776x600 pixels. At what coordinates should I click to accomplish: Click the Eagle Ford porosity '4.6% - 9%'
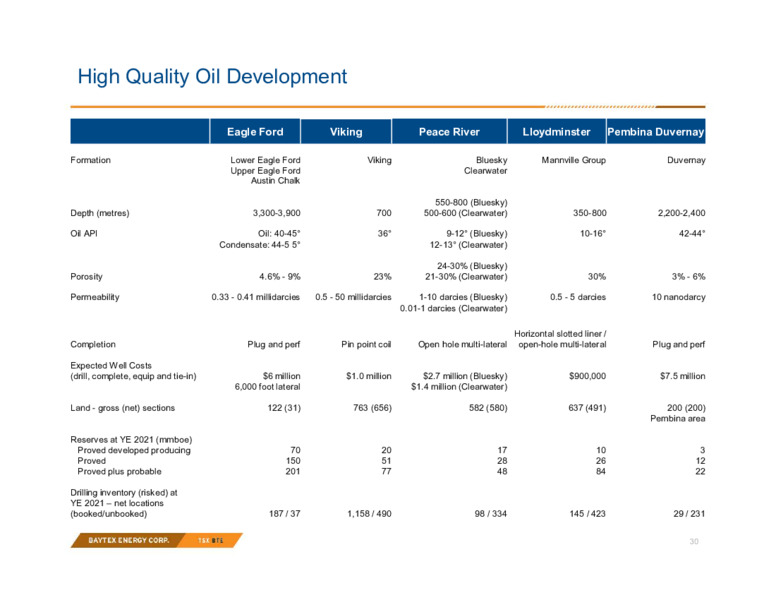[280, 276]
